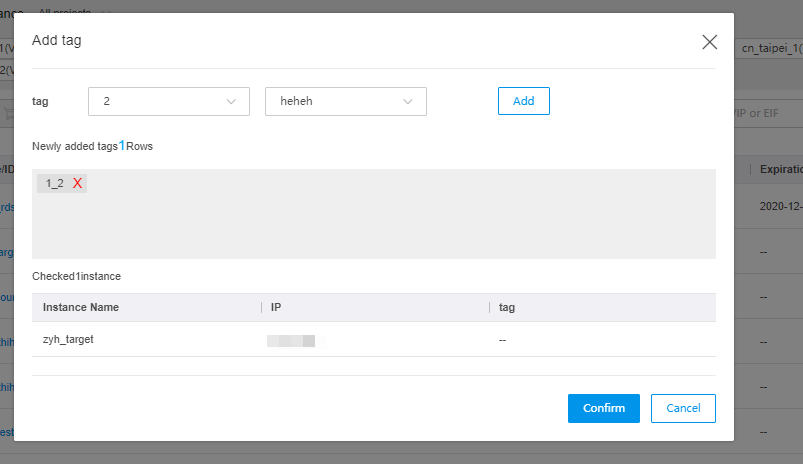Image resolution: width=803 pixels, height=464 pixels.
Task: Click the tag column header in table
Action: click(507, 307)
